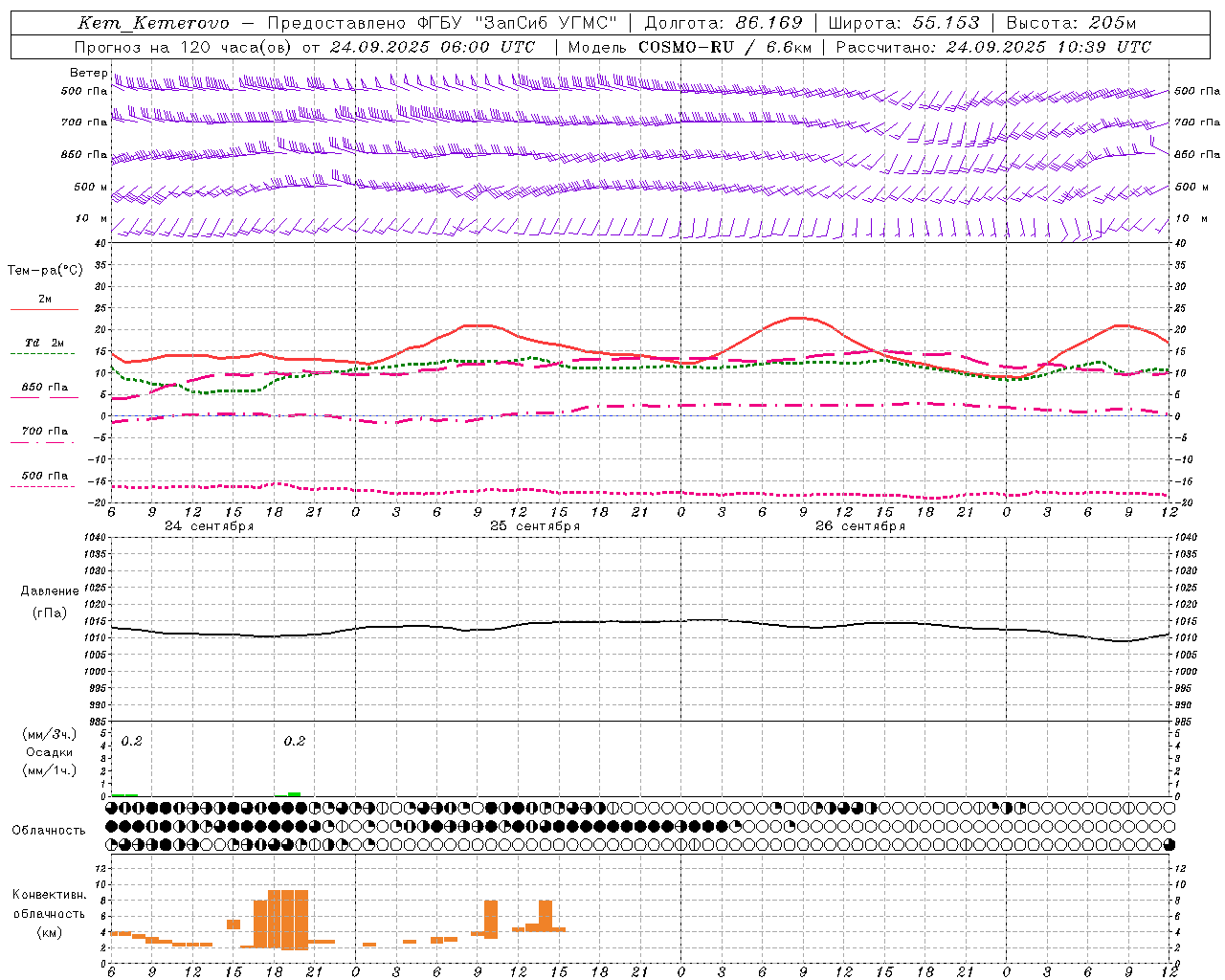The height and width of the screenshot is (980, 1225).
Task: Select the Широта: 55.153 header value
Action: point(903,23)
